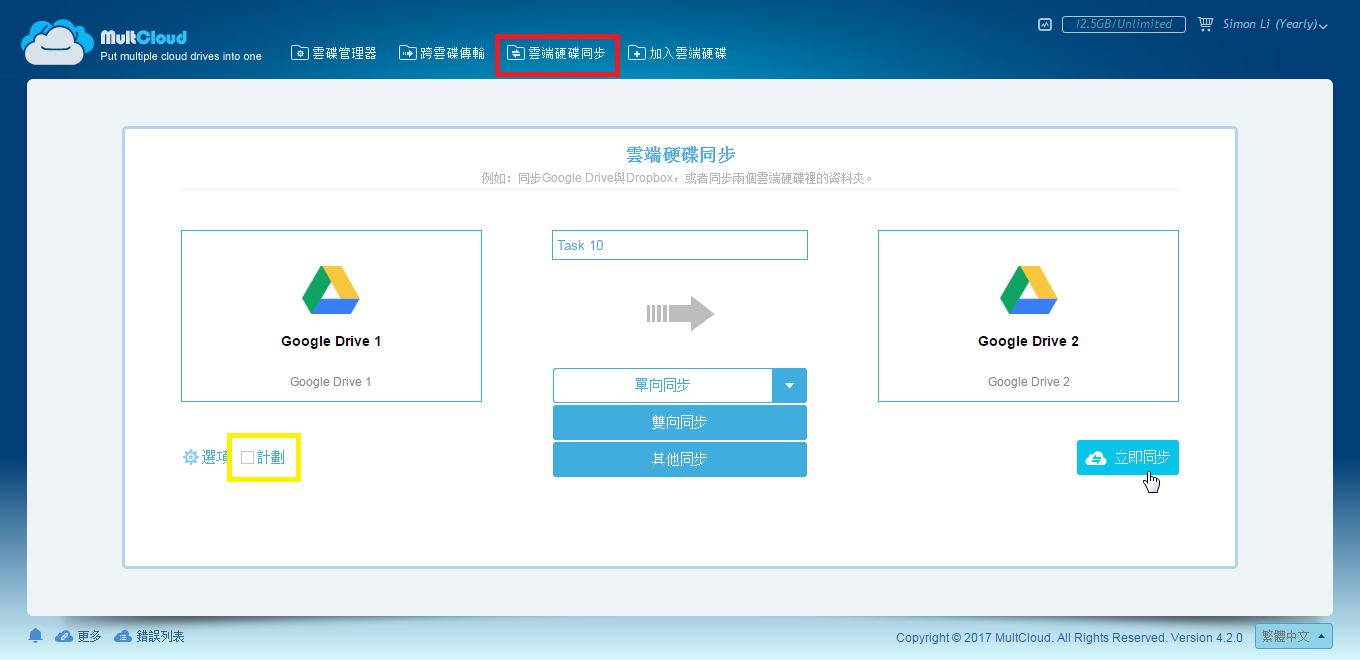Click the 12.5GB/Unlimited quota indicator
Viewport: 1360px width, 660px height.
point(1123,25)
